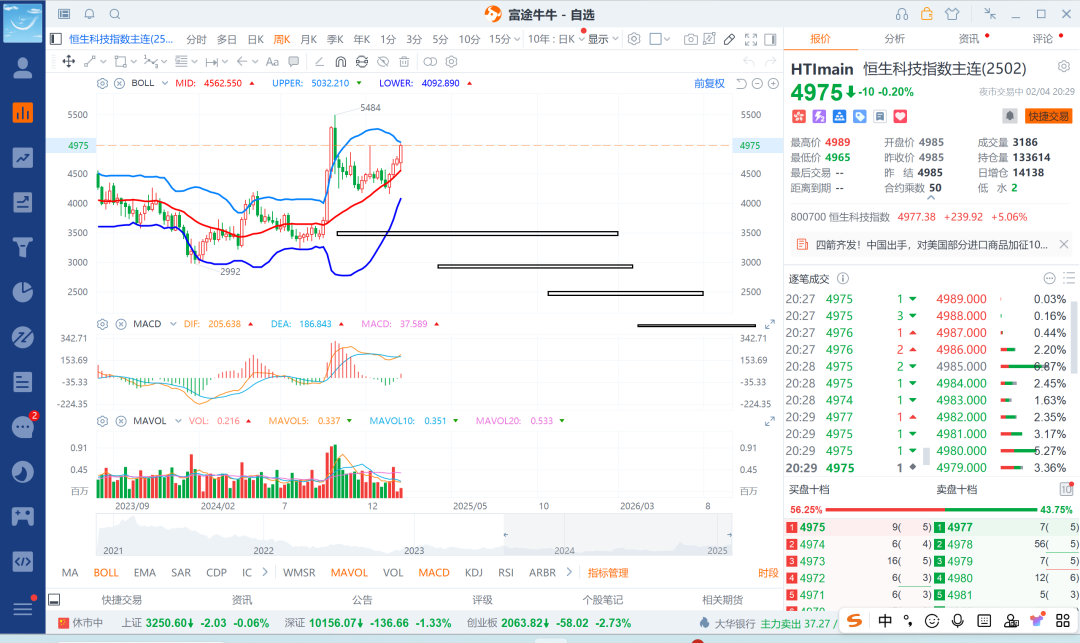Toggle RSI indicator

[506, 572]
